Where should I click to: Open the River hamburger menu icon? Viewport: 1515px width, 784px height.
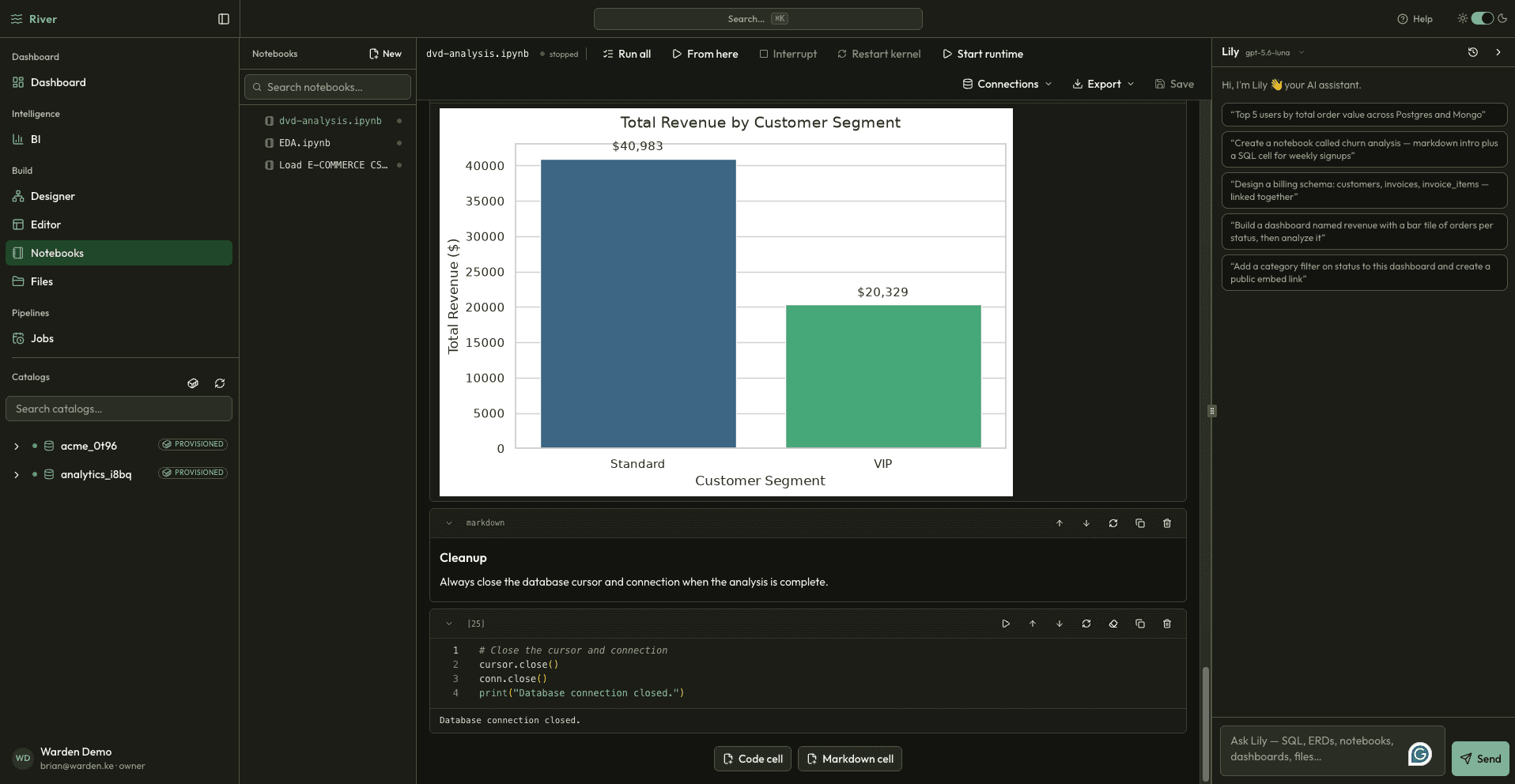pos(17,19)
